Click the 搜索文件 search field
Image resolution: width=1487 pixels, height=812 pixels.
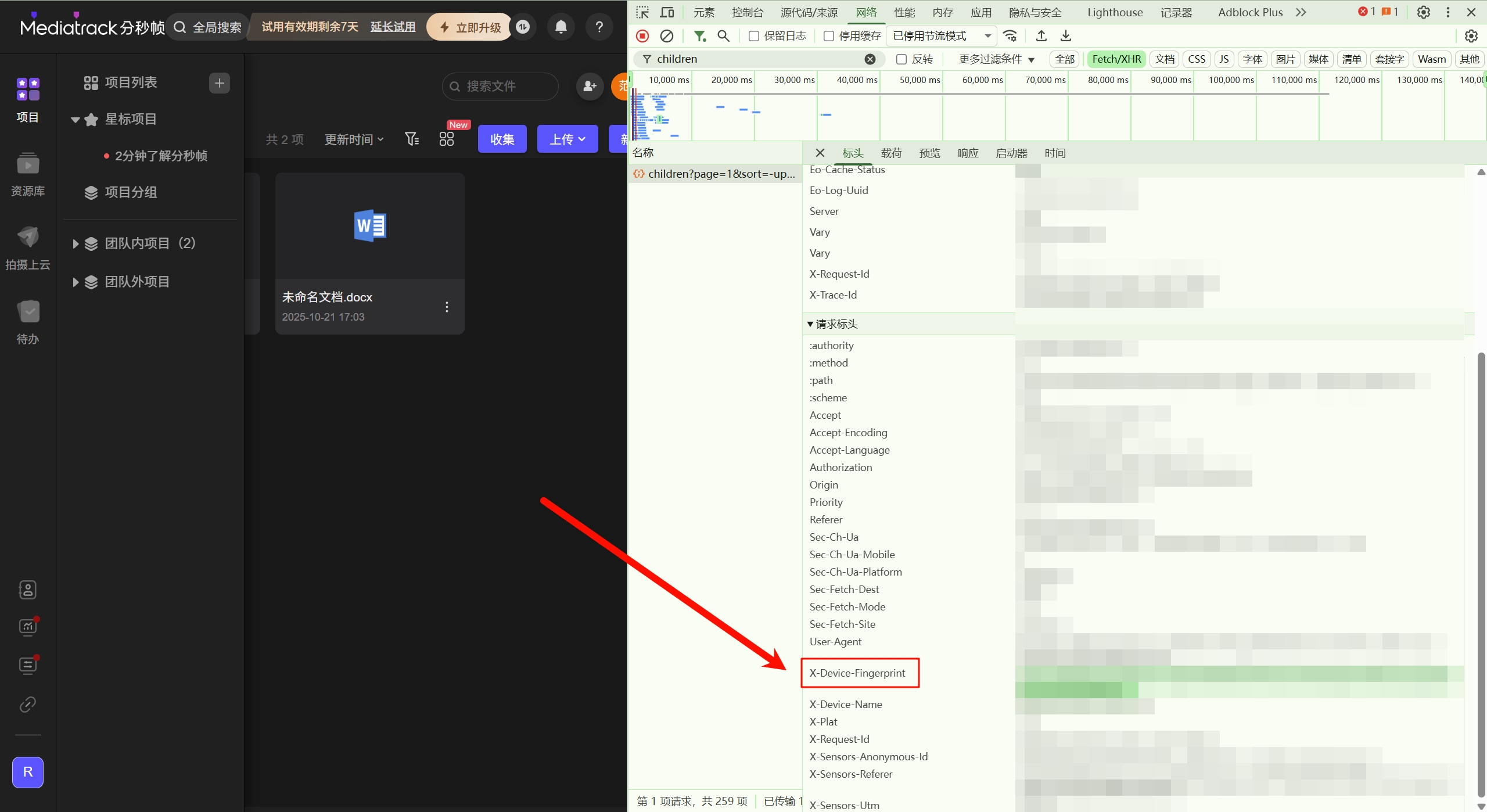500,86
